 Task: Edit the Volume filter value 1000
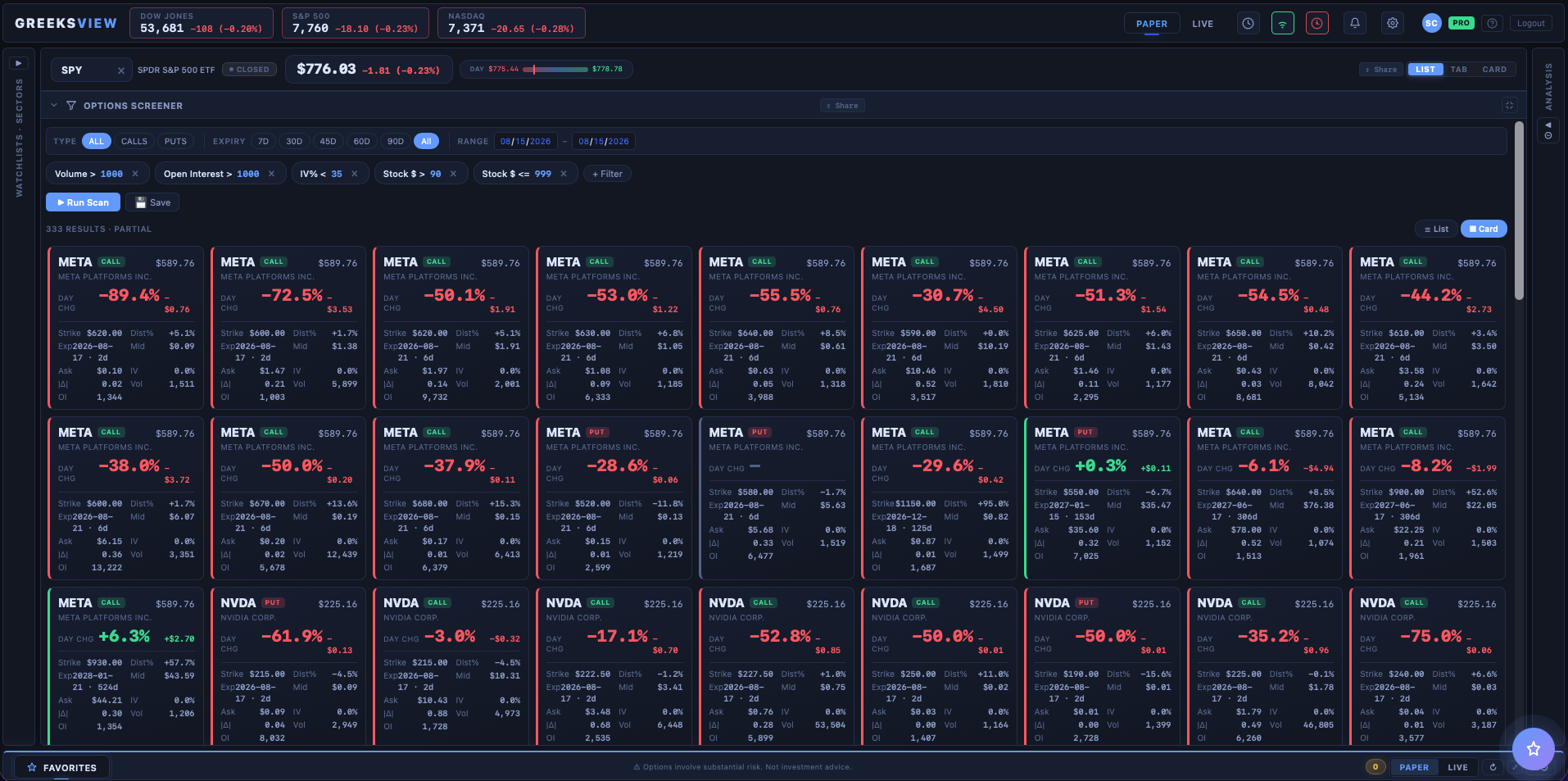tap(111, 174)
